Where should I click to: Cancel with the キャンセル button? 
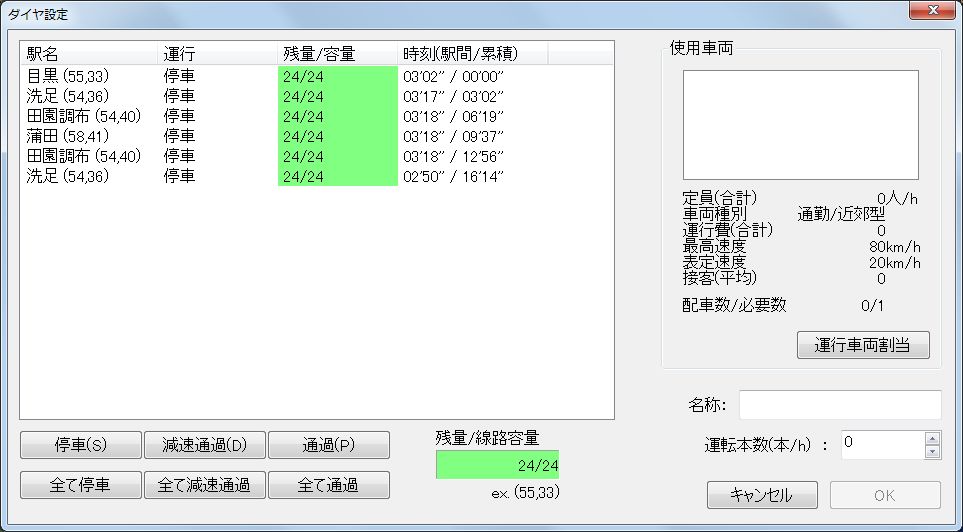pyautogui.click(x=762, y=495)
